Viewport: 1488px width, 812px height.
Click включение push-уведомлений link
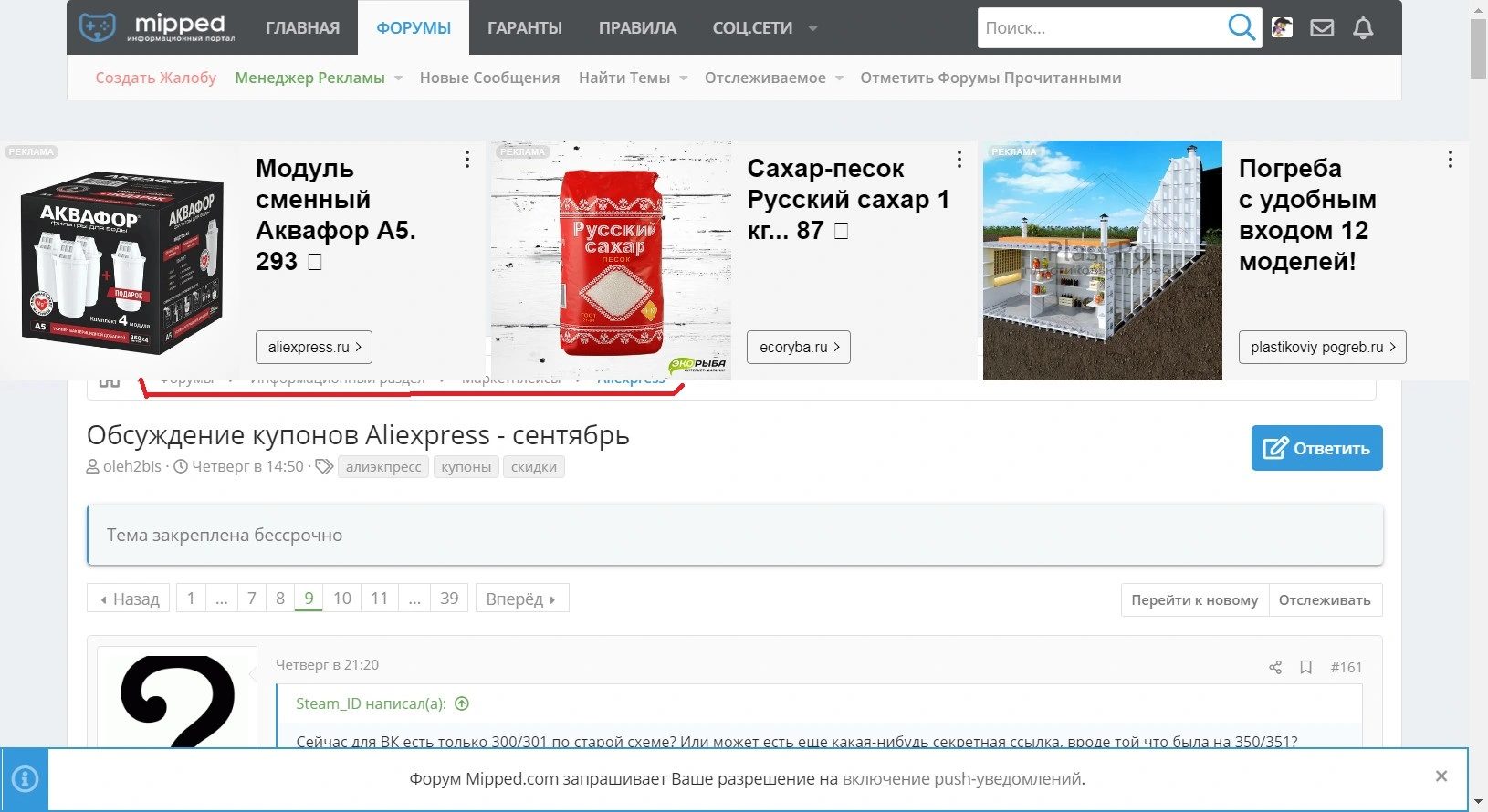962,779
